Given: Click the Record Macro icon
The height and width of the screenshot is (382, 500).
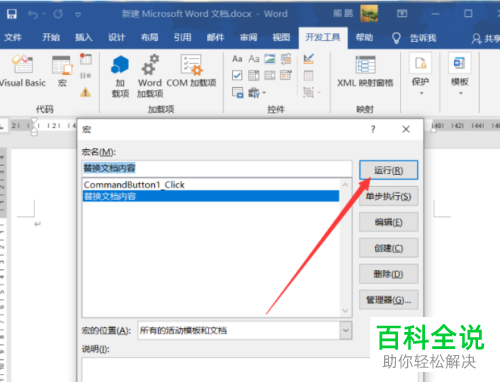Looking at the screenshot, I should 86,59.
